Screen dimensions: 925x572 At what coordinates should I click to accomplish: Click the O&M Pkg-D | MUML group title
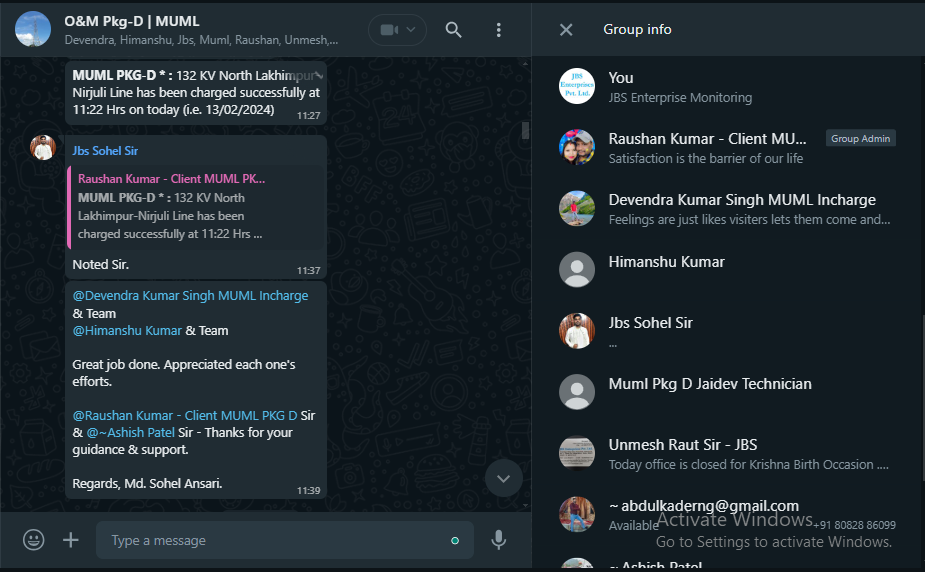click(x=132, y=21)
